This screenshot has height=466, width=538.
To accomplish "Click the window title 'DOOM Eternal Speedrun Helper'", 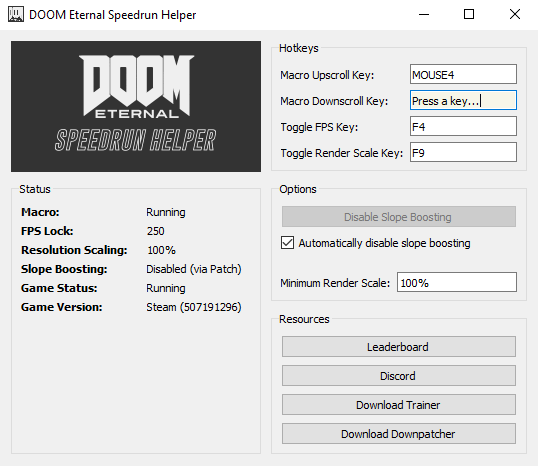I will tap(113, 15).
